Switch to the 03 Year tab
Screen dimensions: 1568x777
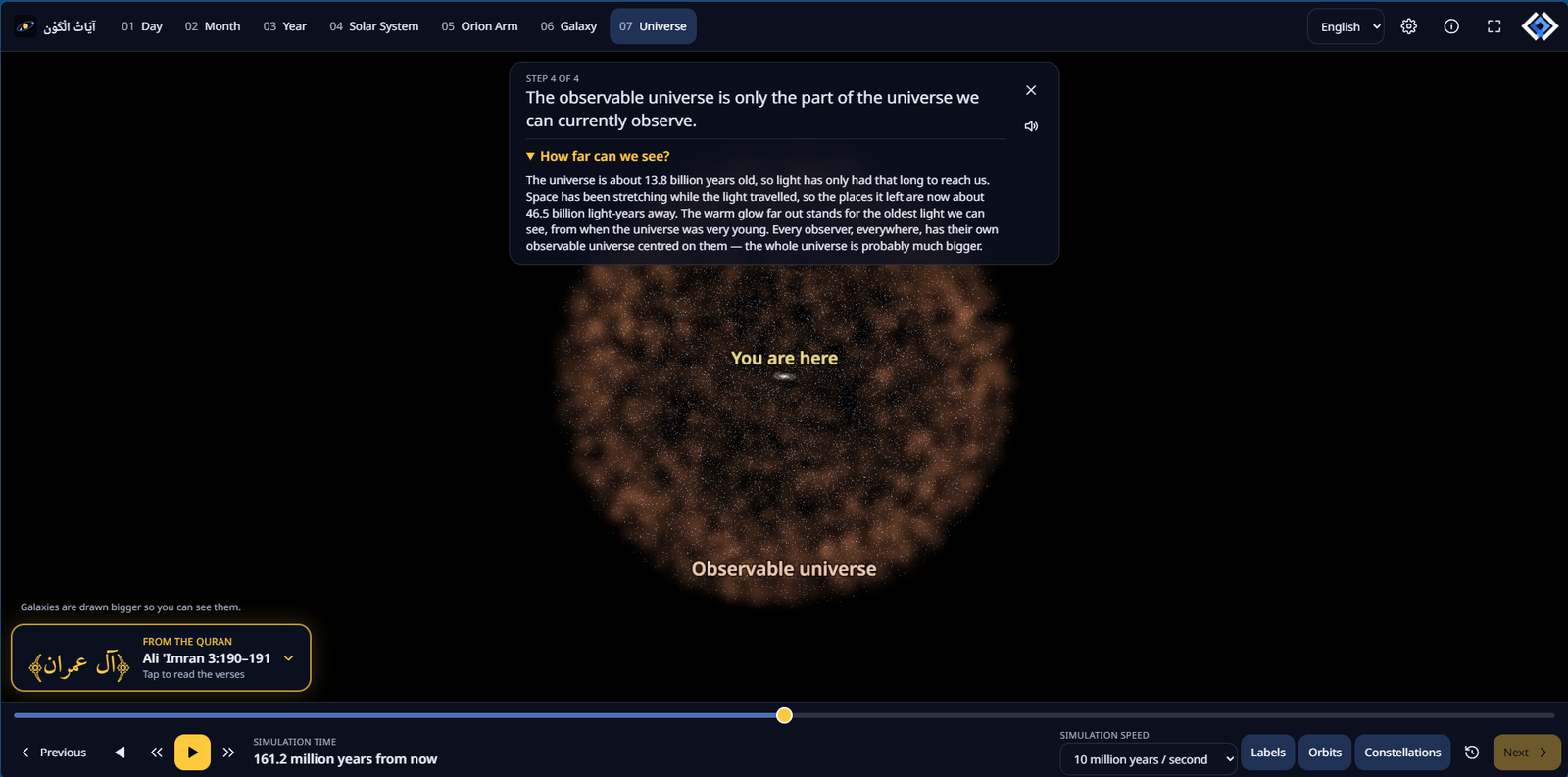click(x=285, y=26)
